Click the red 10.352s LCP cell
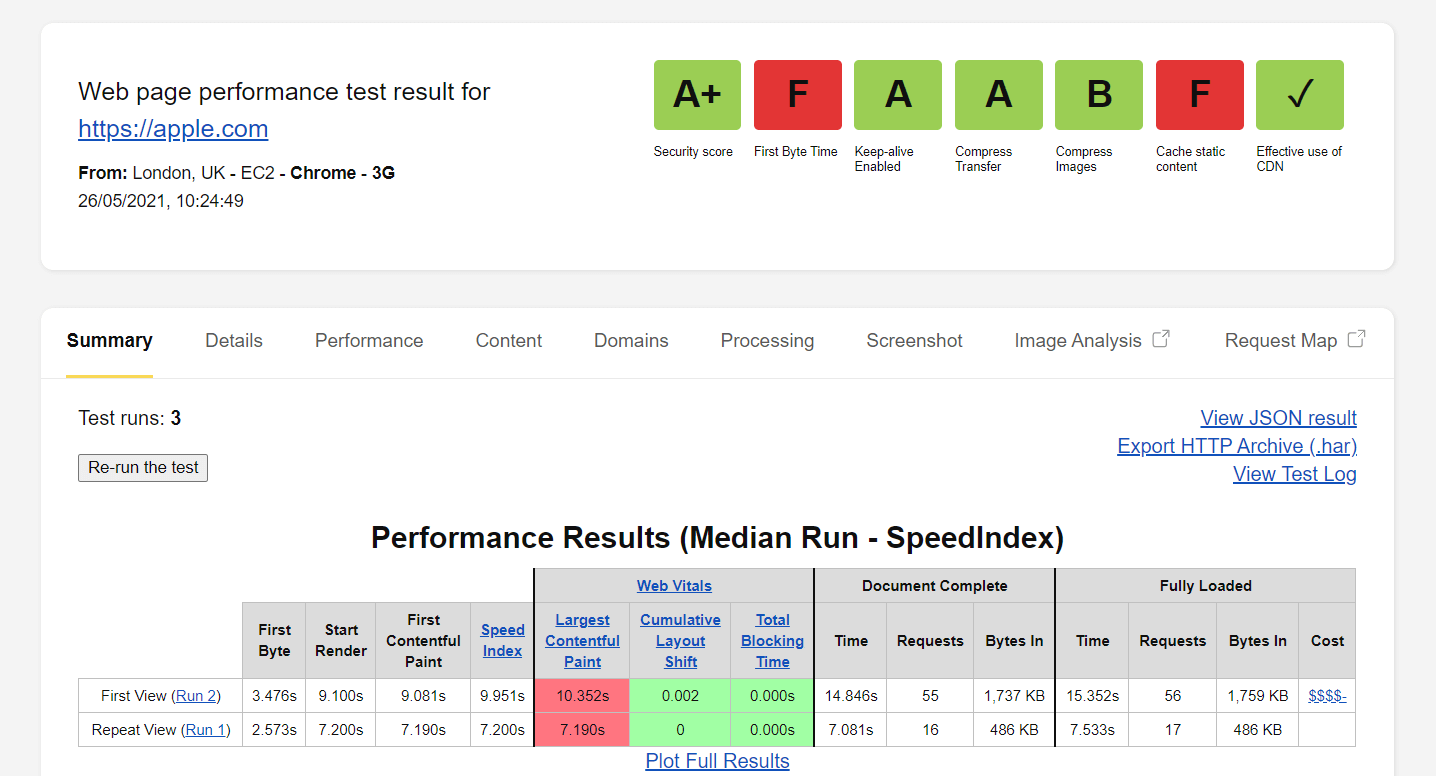The height and width of the screenshot is (776, 1436). pyautogui.click(x=582, y=695)
